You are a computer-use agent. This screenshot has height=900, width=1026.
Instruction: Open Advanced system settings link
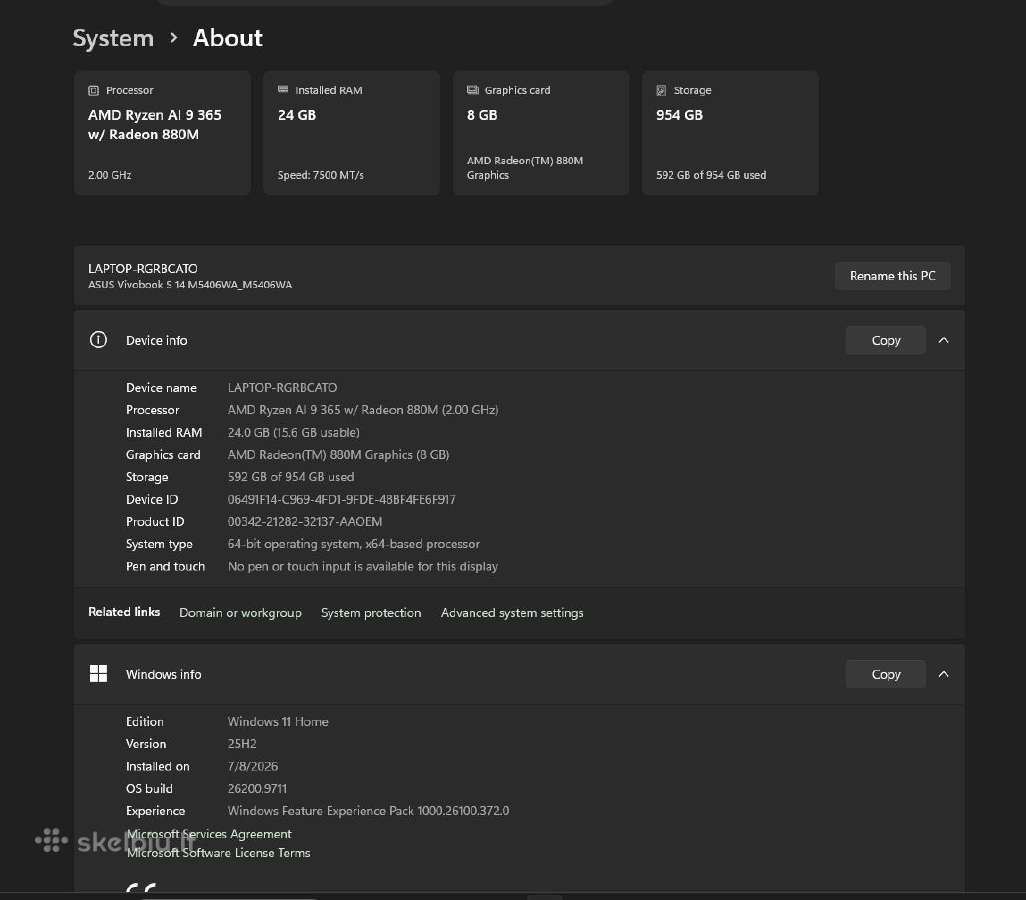(512, 613)
